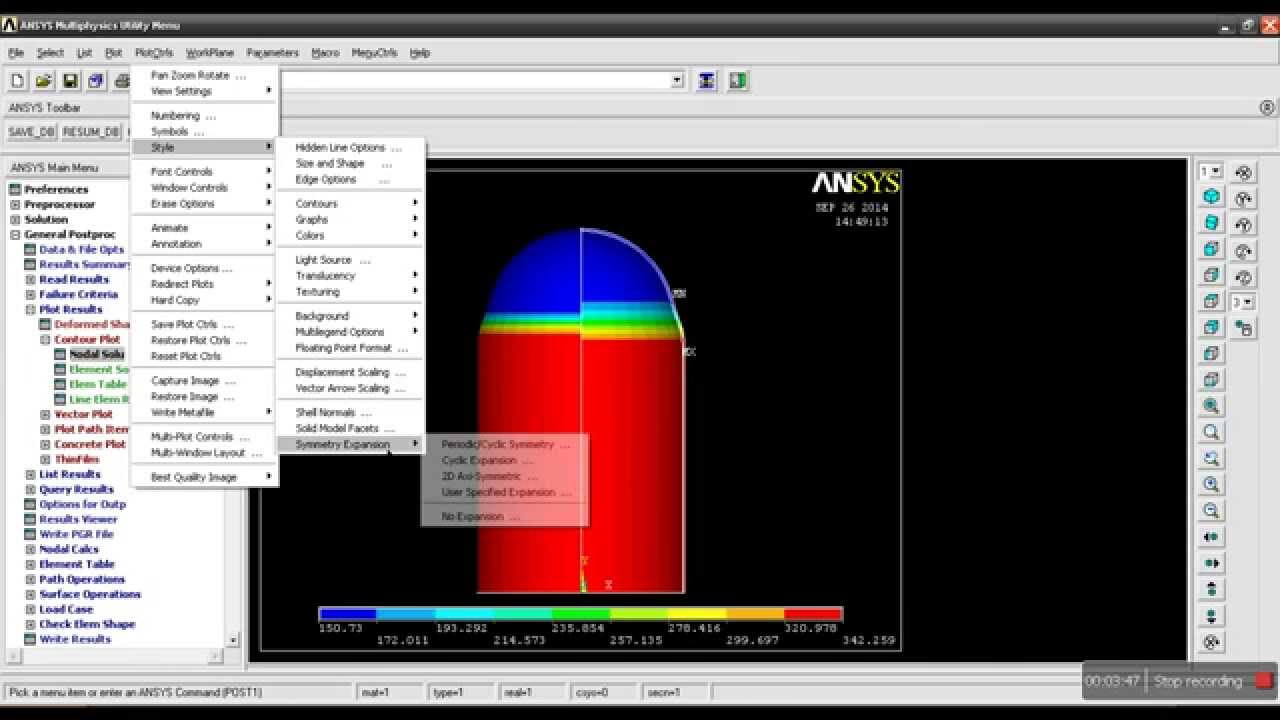Click Preferences in ANSYS Main Menu
1280x720 pixels.
click(56, 189)
